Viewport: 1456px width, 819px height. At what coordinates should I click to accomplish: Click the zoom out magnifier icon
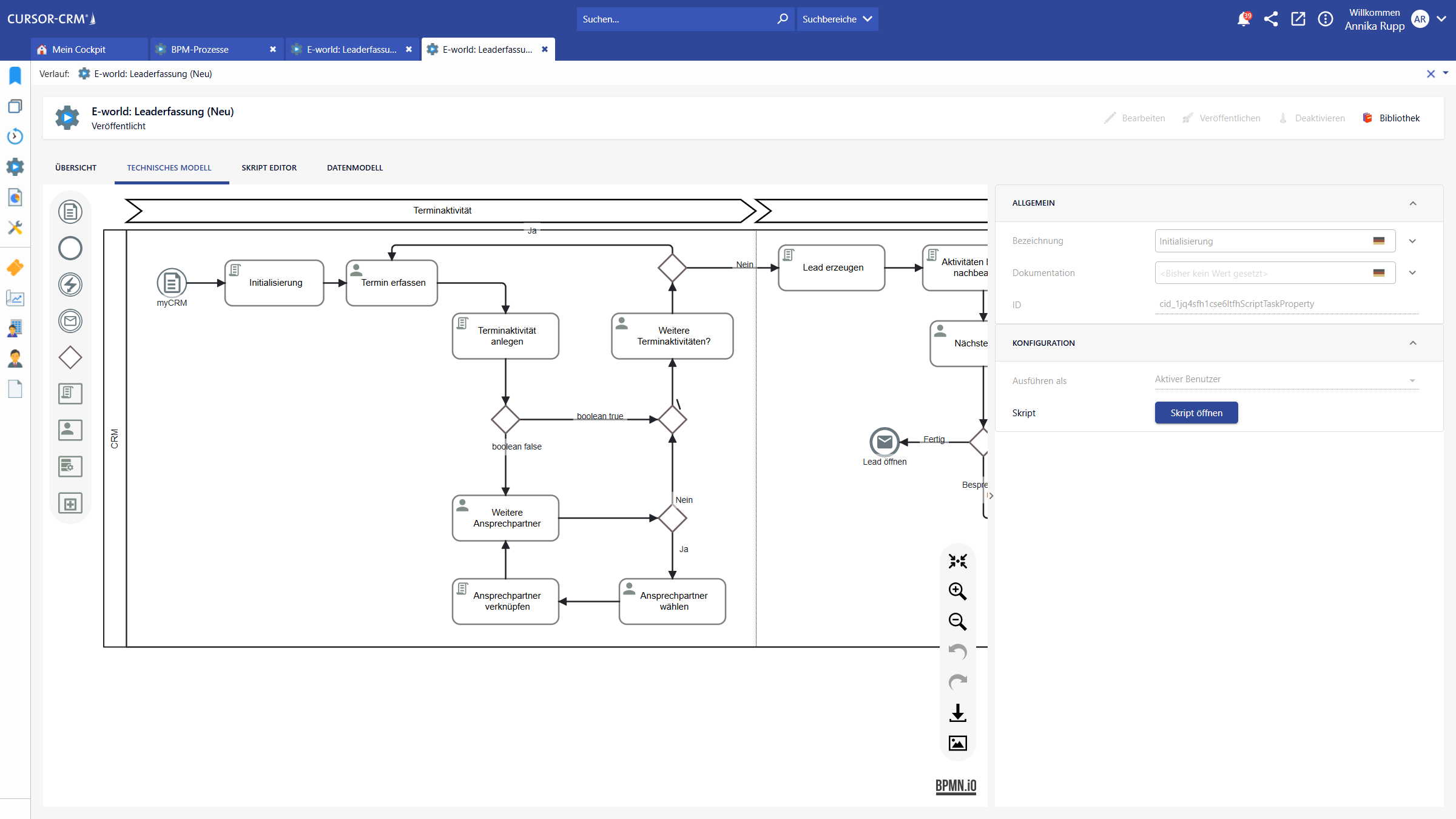[957, 621]
